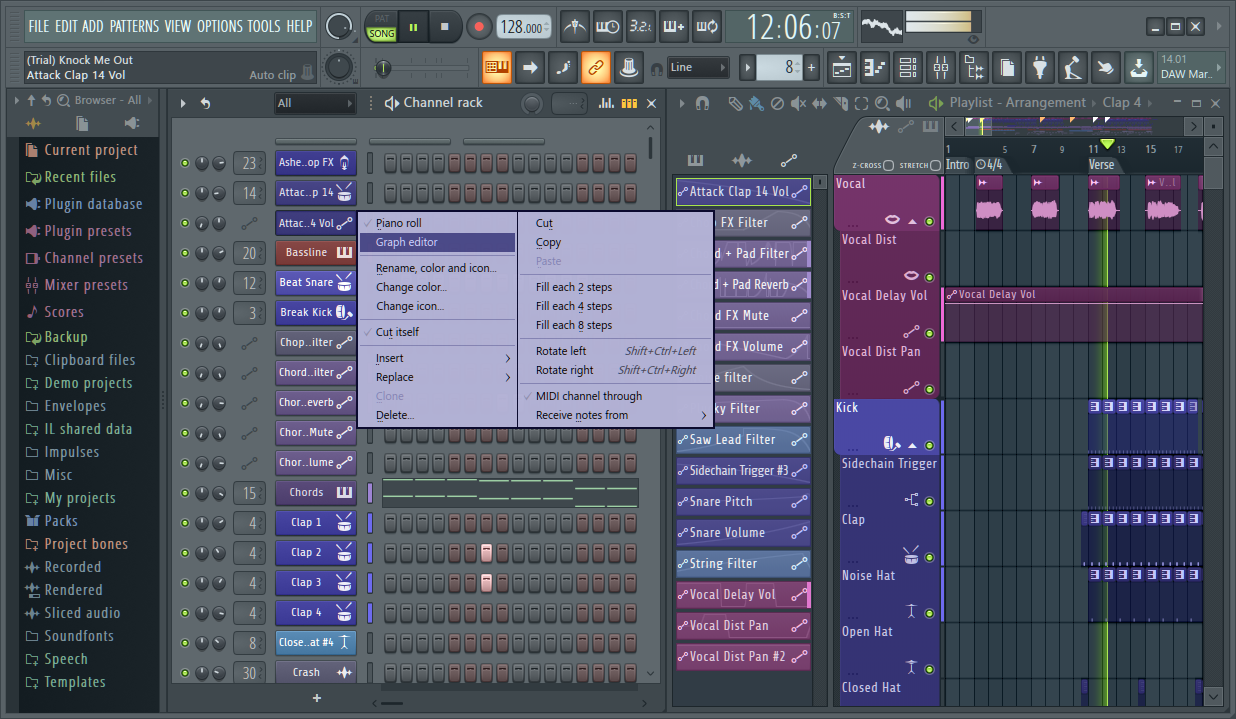Enable wait for input before recording
The width and height of the screenshot is (1236, 719).
click(x=607, y=27)
